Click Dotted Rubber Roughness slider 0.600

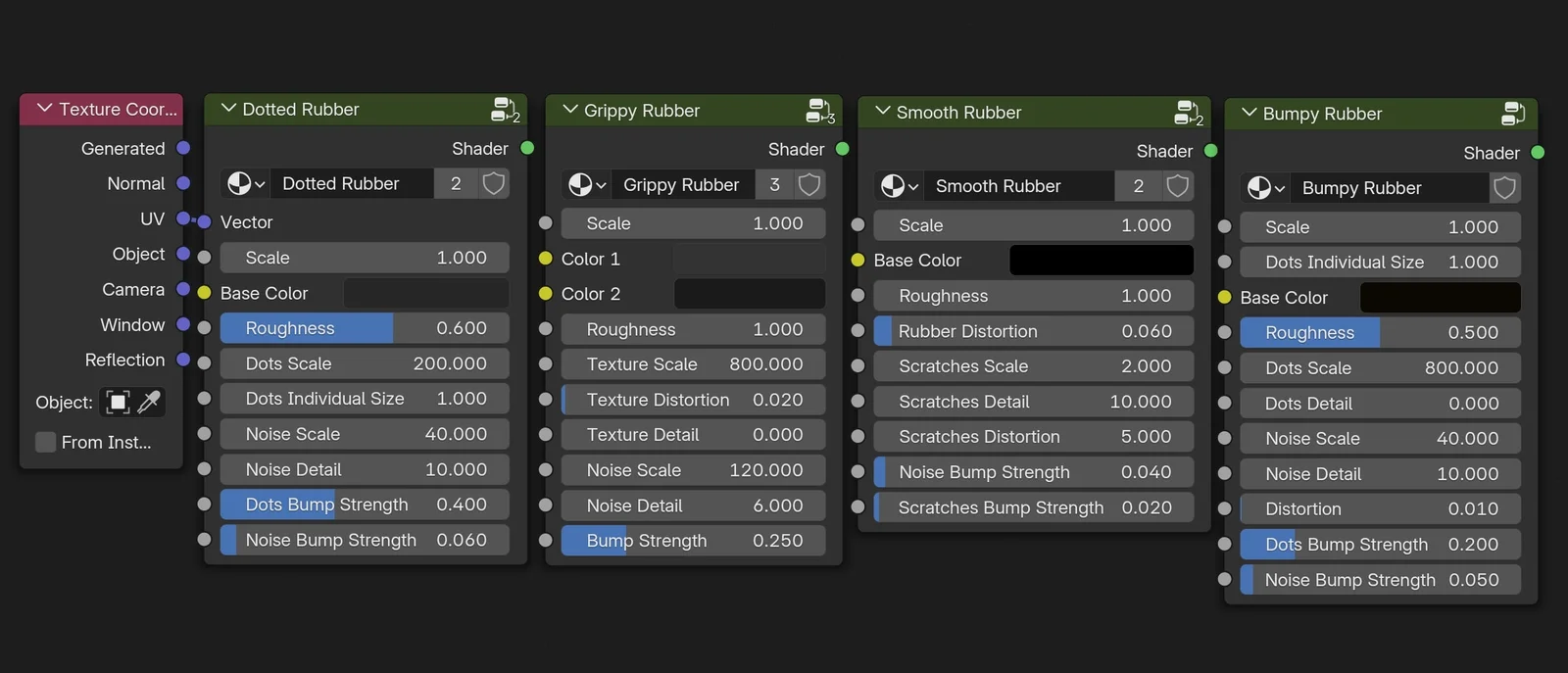click(365, 328)
